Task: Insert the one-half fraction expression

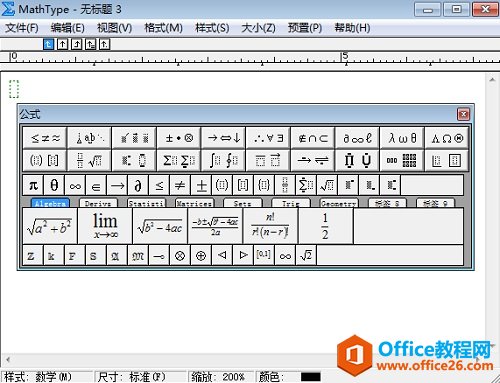Action: [x=326, y=226]
